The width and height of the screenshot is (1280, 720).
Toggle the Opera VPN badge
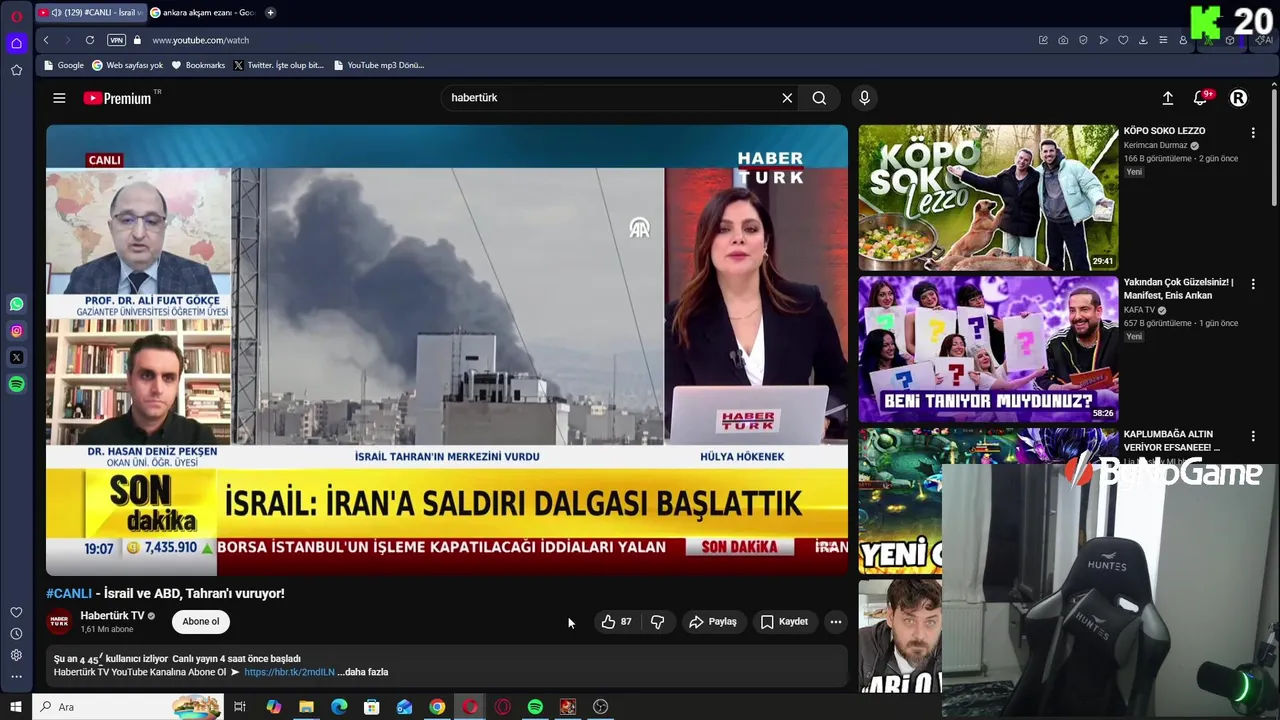(116, 40)
